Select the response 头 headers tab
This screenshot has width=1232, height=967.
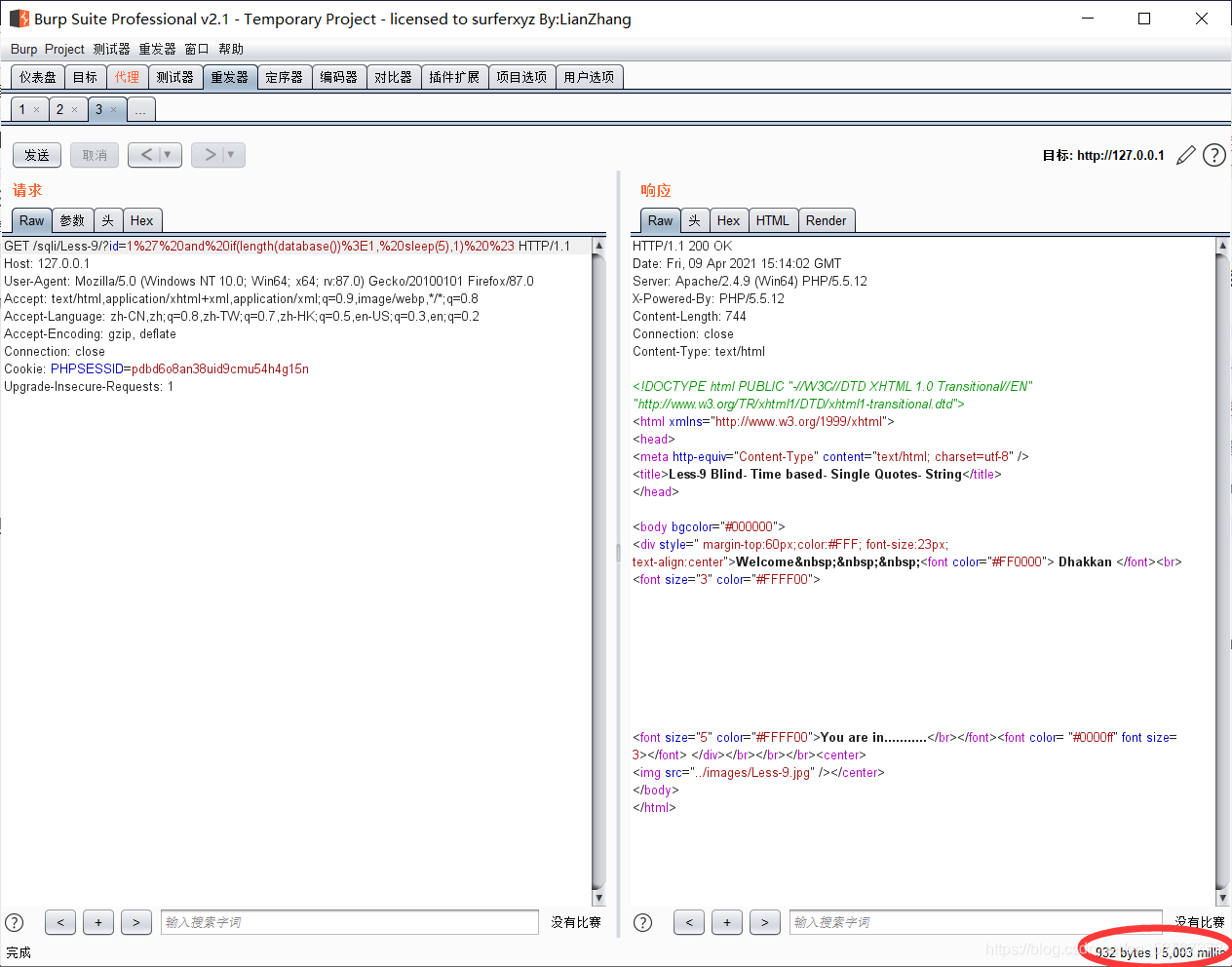[694, 220]
